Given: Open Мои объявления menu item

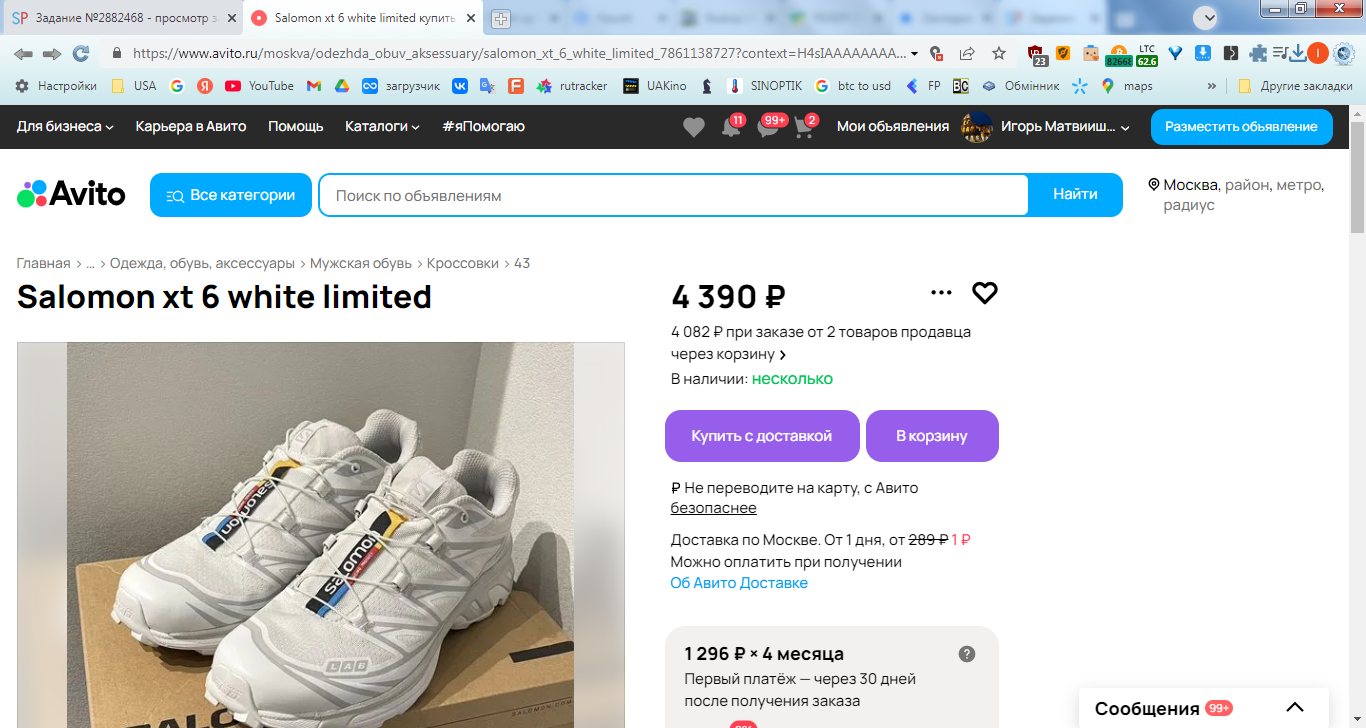Looking at the screenshot, I should point(892,127).
